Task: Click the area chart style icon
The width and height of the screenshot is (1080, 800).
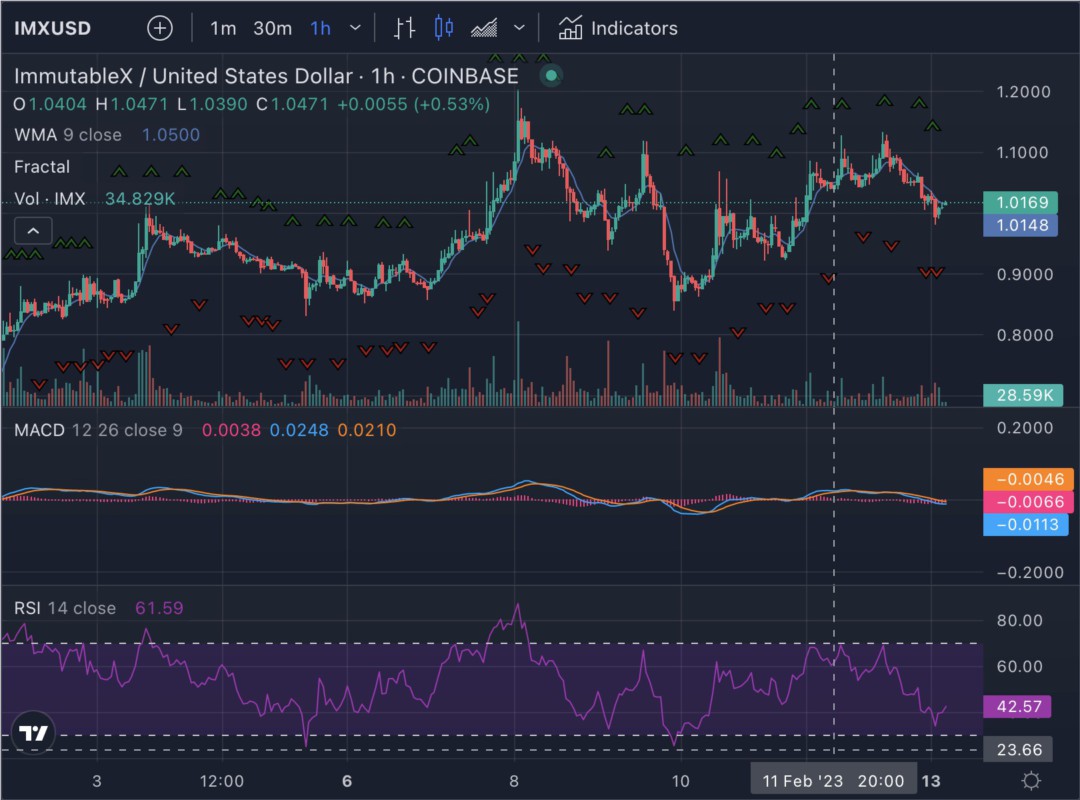Action: pos(485,28)
